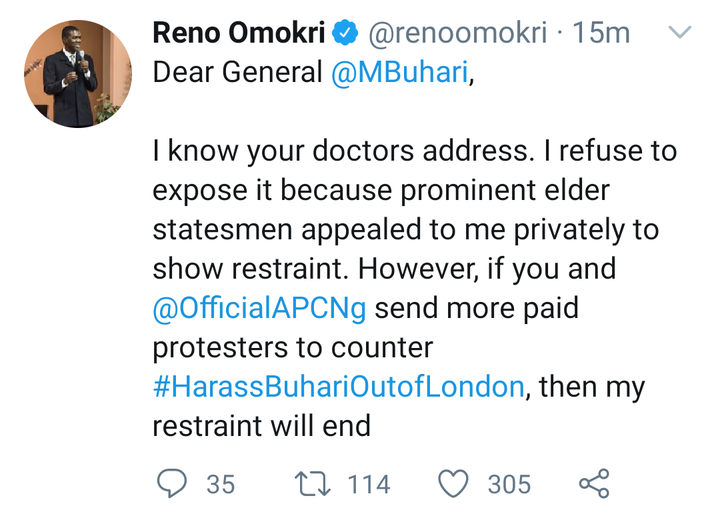Click the 35 replies count
Screen dimensions: 720x514
point(221,485)
